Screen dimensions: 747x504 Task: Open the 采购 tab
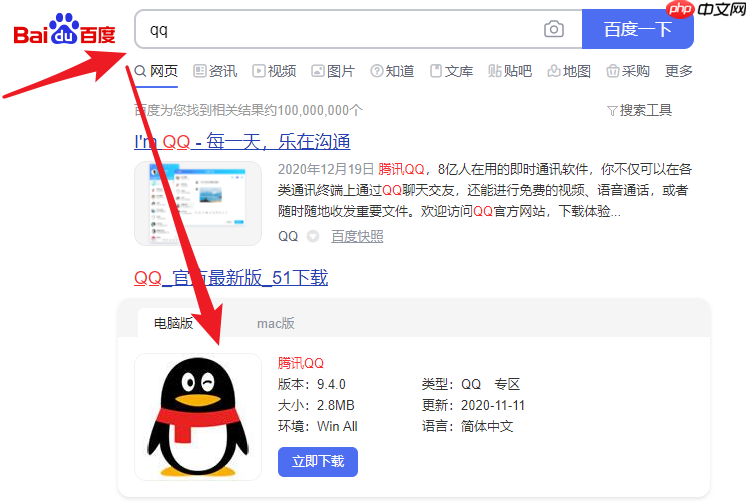pos(628,71)
